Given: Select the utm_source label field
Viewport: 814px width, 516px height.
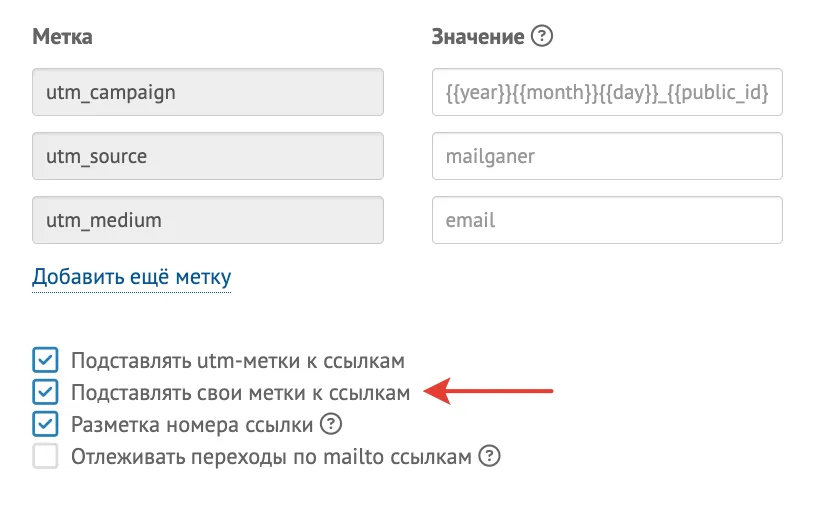Looking at the screenshot, I should click(x=208, y=156).
